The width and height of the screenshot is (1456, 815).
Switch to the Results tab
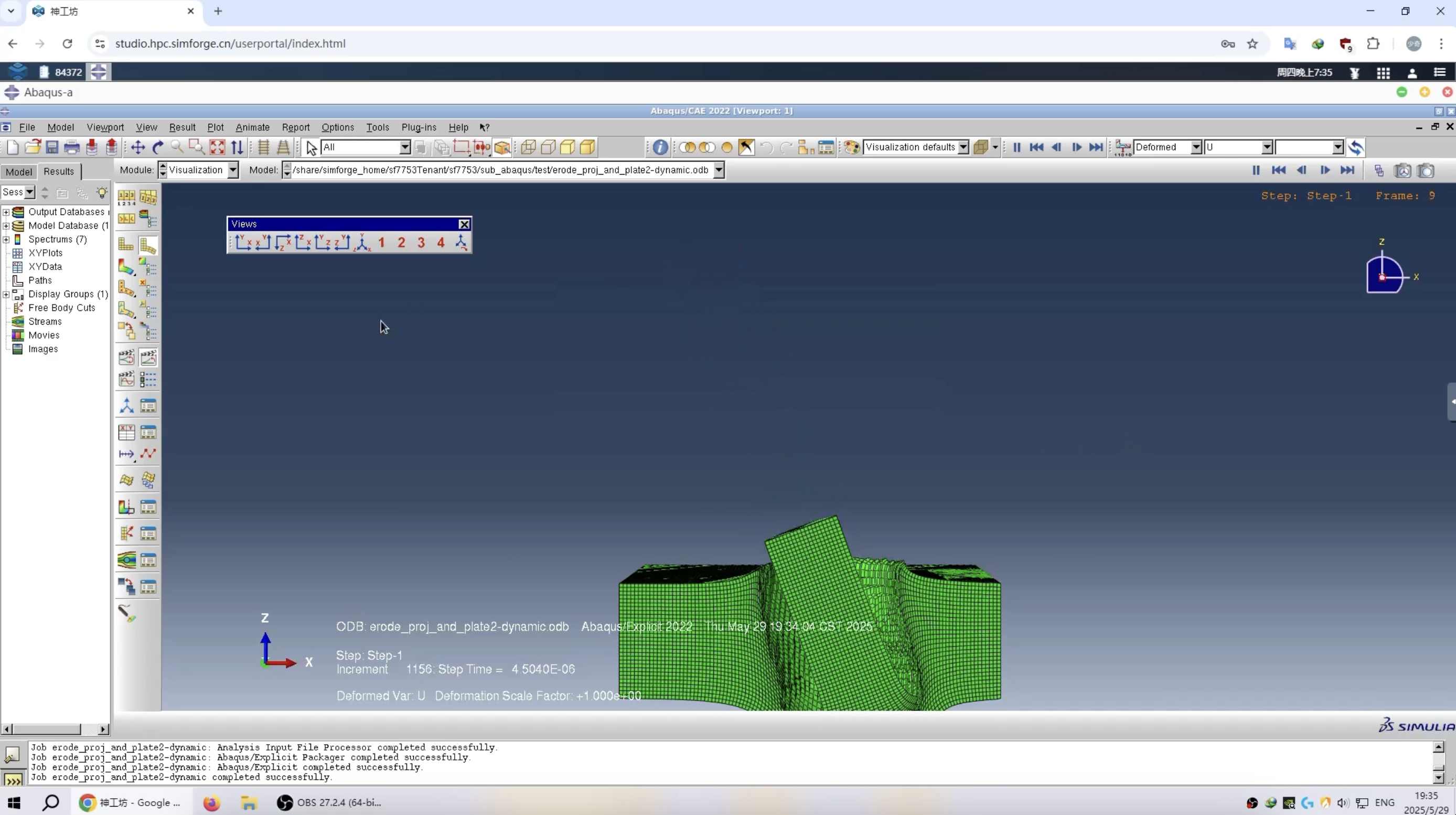[x=59, y=171]
